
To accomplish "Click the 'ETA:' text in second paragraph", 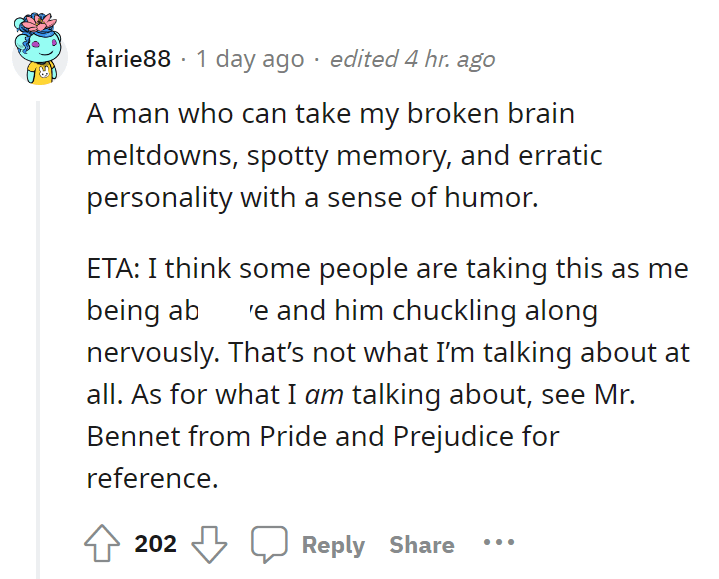I will (113, 269).
